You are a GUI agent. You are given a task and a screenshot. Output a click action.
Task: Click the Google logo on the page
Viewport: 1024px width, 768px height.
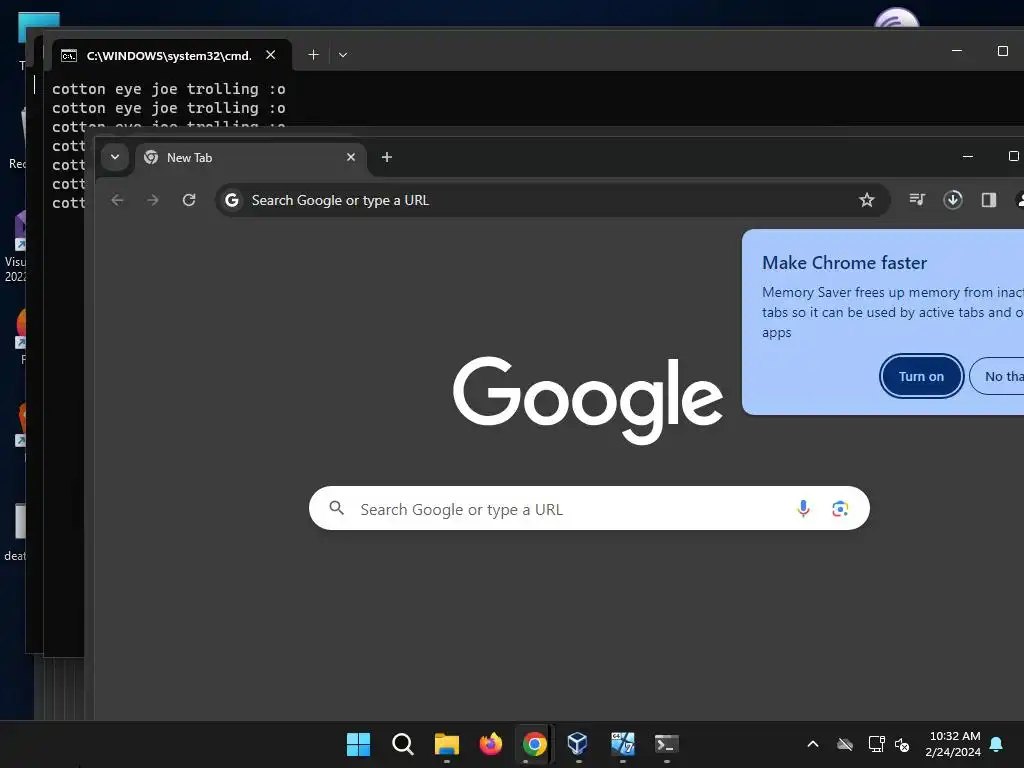(588, 399)
